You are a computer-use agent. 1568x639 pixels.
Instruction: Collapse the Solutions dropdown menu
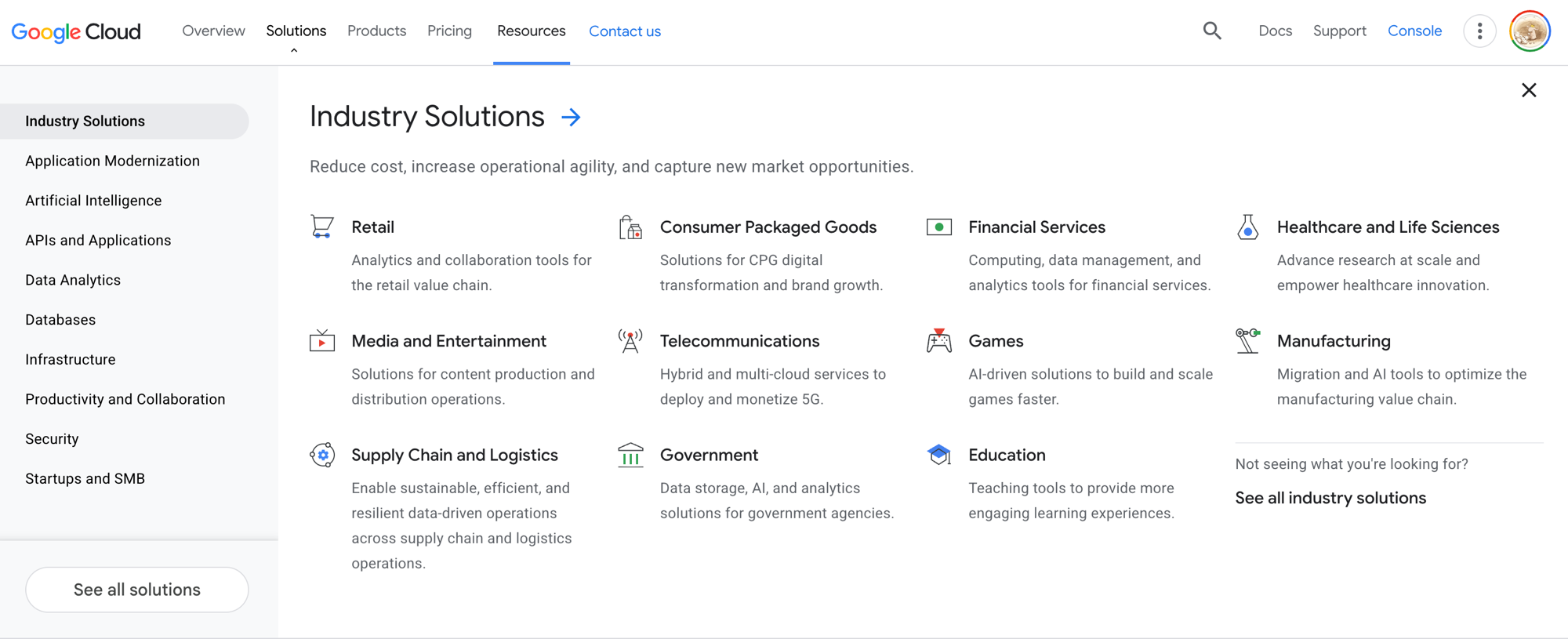pos(296,31)
